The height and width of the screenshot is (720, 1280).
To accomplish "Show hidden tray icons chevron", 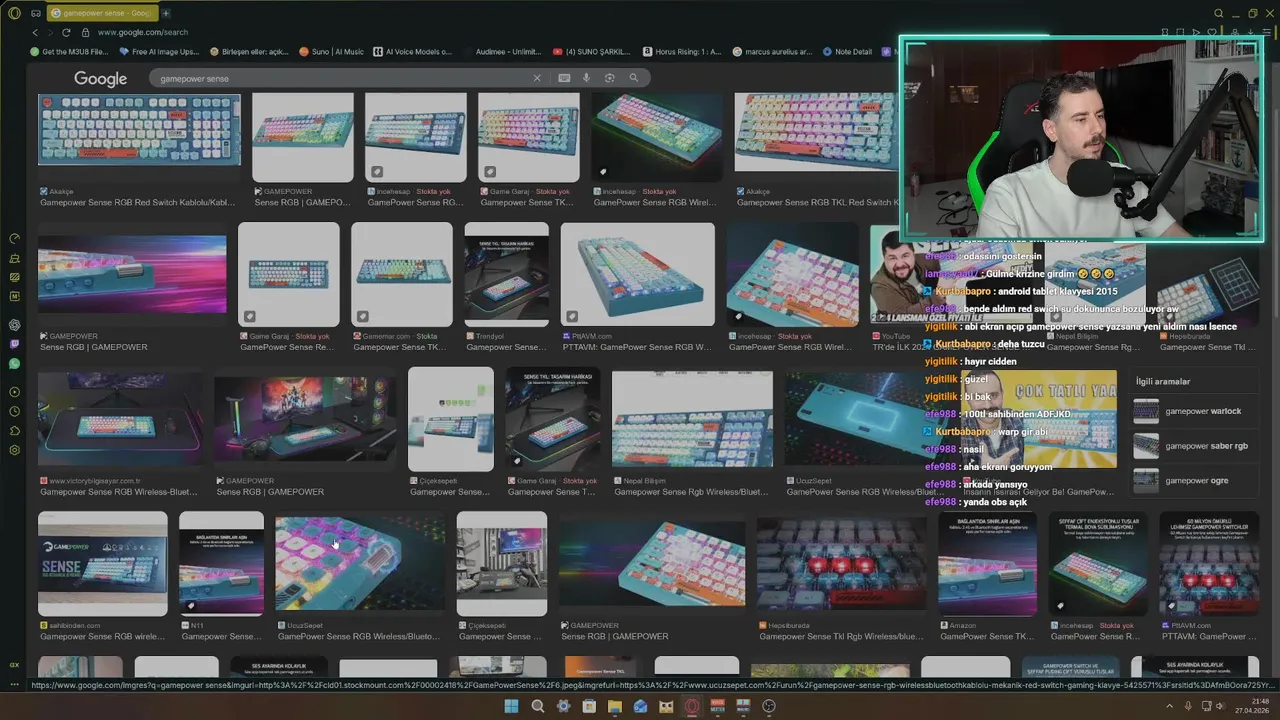I will pos(1169,706).
